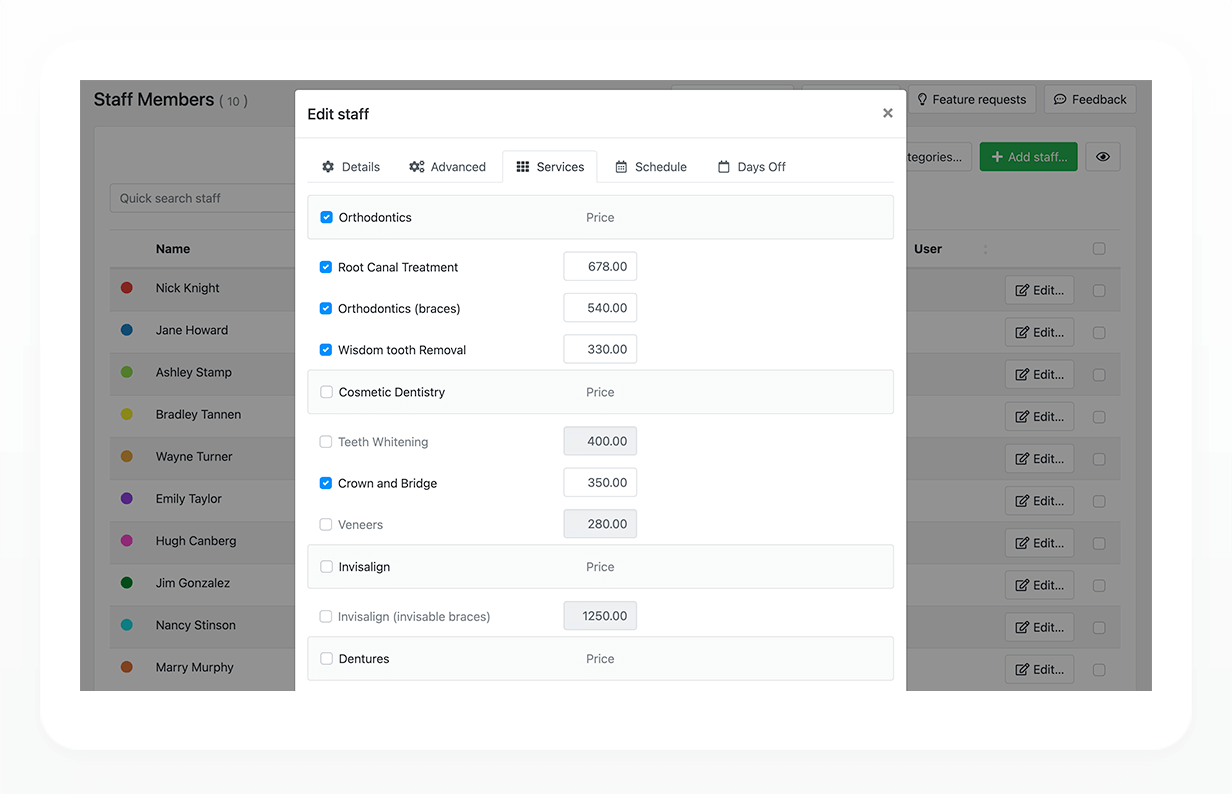Click staff name Marry Murphy
This screenshot has height=794, width=1232.
click(195, 667)
